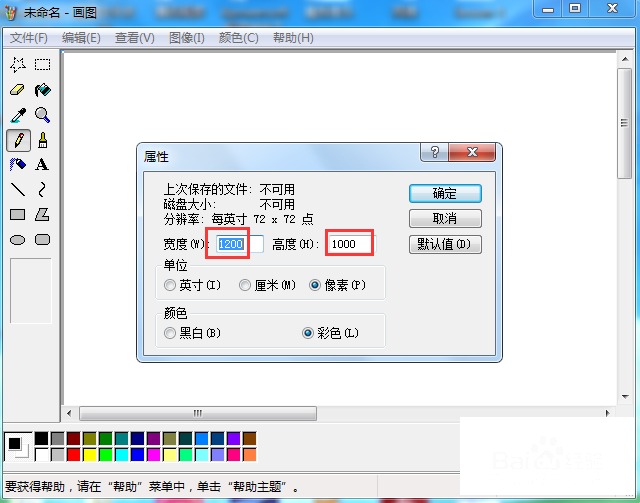
Task: Click the 宽度(W) field showing 1200
Action: (239, 244)
